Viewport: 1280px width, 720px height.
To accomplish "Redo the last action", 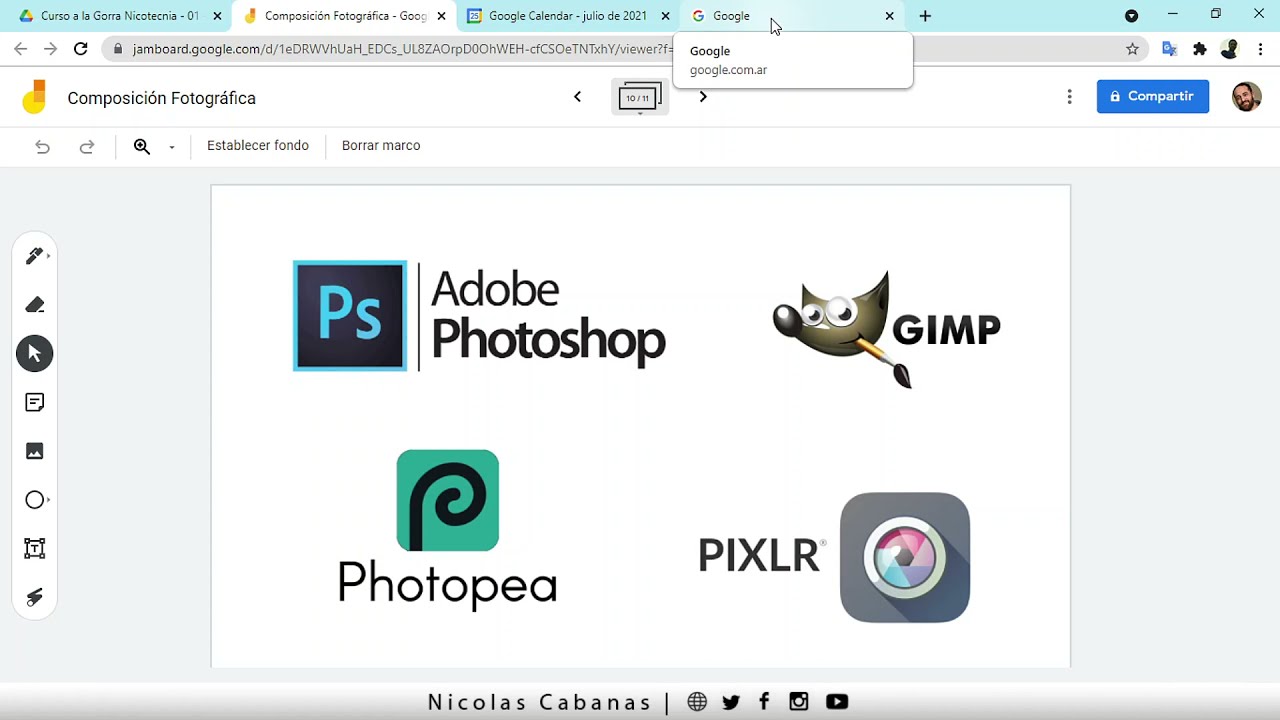I will 87,147.
